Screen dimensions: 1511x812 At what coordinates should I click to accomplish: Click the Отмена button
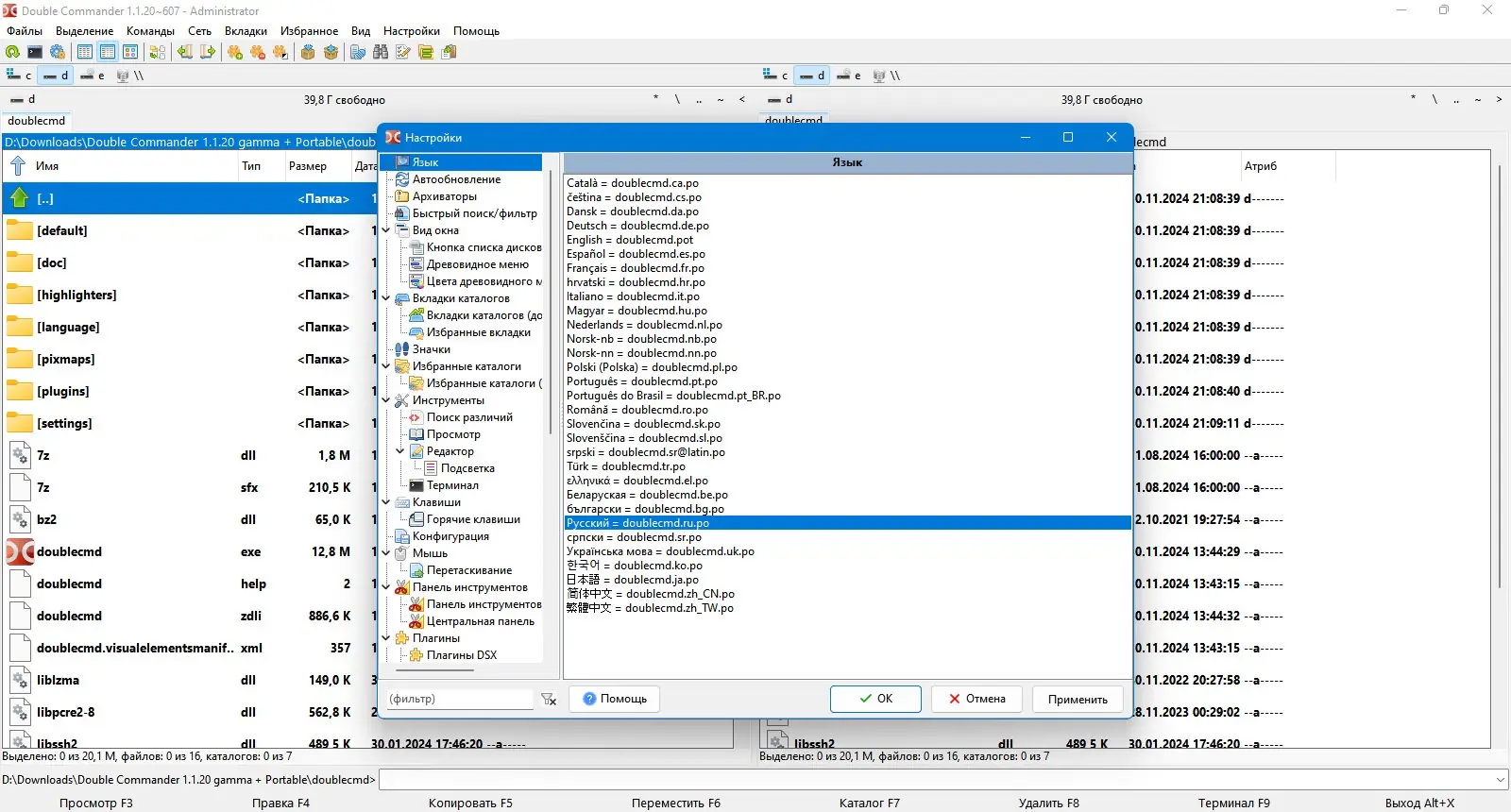click(977, 700)
